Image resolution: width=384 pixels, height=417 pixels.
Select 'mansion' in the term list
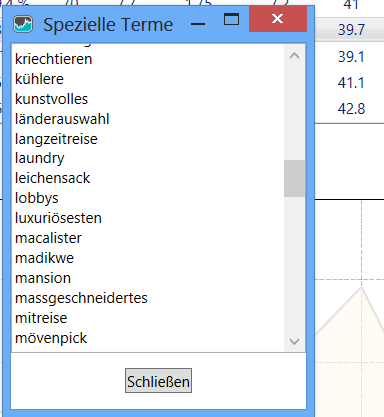click(43, 278)
